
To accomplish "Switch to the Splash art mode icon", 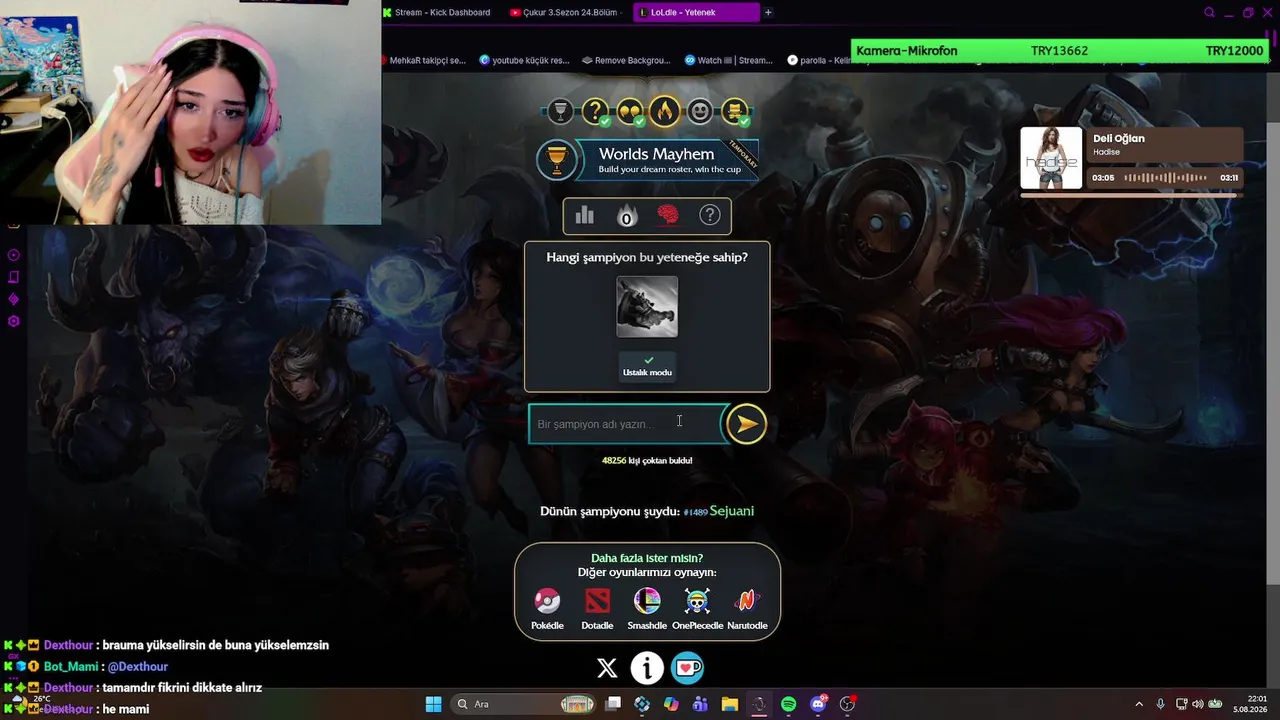I will pyautogui.click(x=735, y=111).
